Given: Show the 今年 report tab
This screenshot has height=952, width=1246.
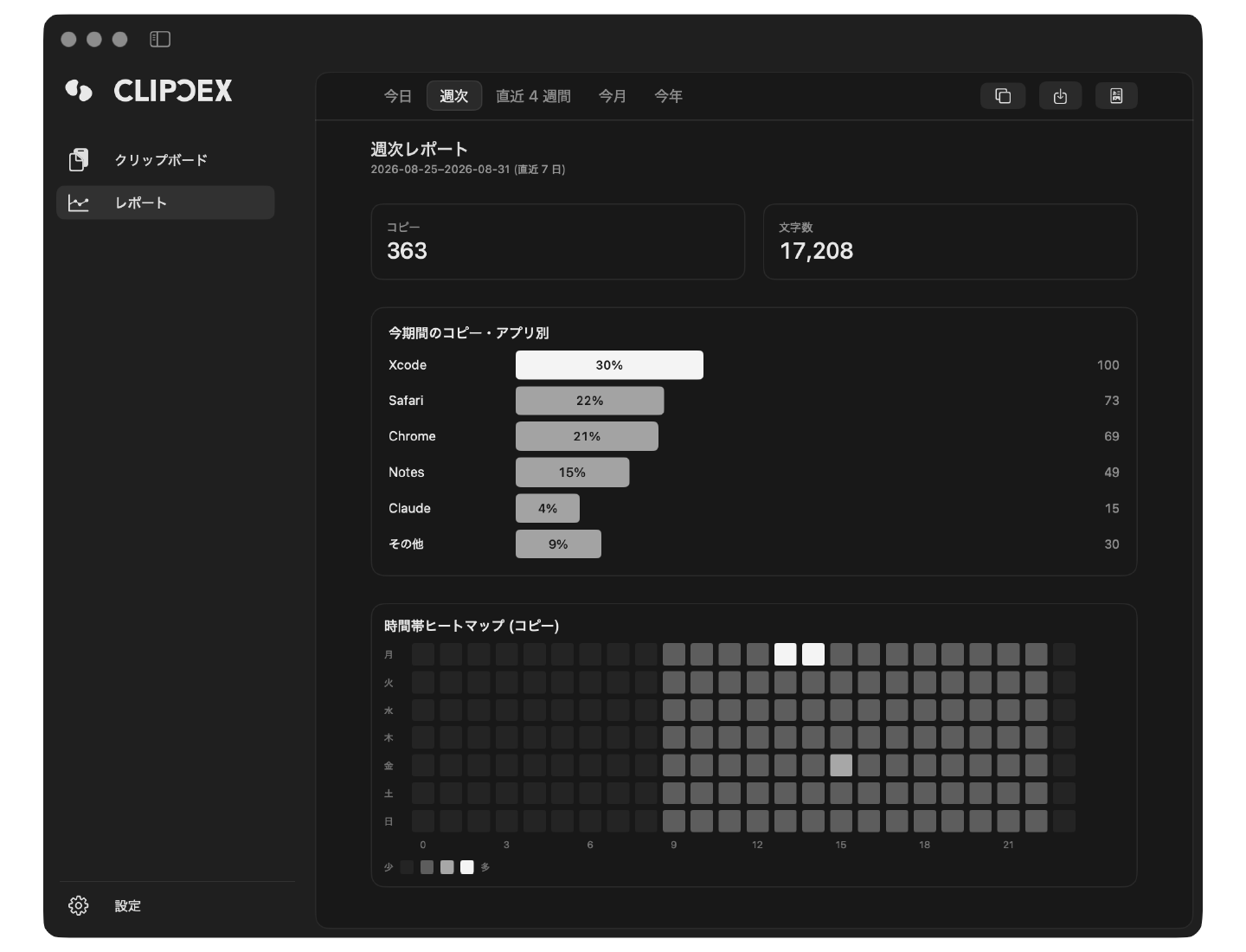Looking at the screenshot, I should click(668, 96).
